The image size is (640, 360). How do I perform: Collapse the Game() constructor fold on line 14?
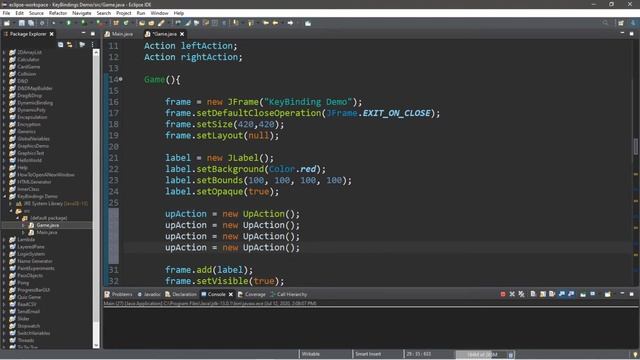point(121,79)
